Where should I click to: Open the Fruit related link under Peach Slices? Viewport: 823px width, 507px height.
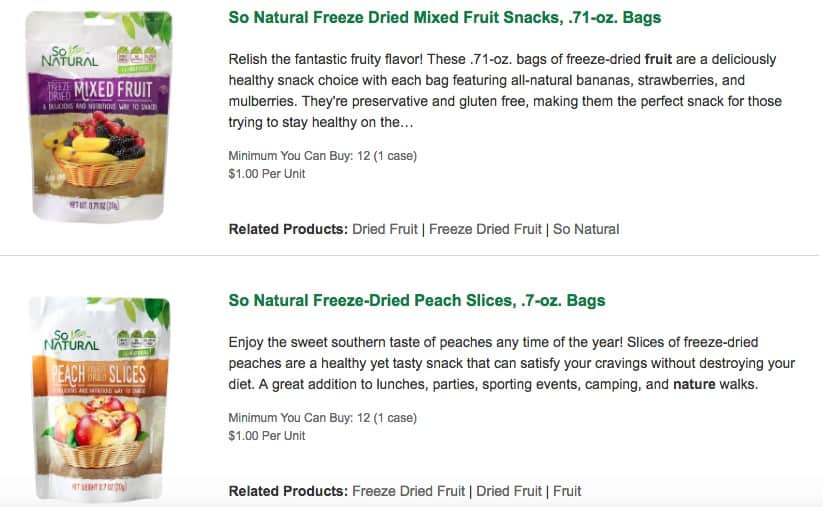pyautogui.click(x=567, y=491)
